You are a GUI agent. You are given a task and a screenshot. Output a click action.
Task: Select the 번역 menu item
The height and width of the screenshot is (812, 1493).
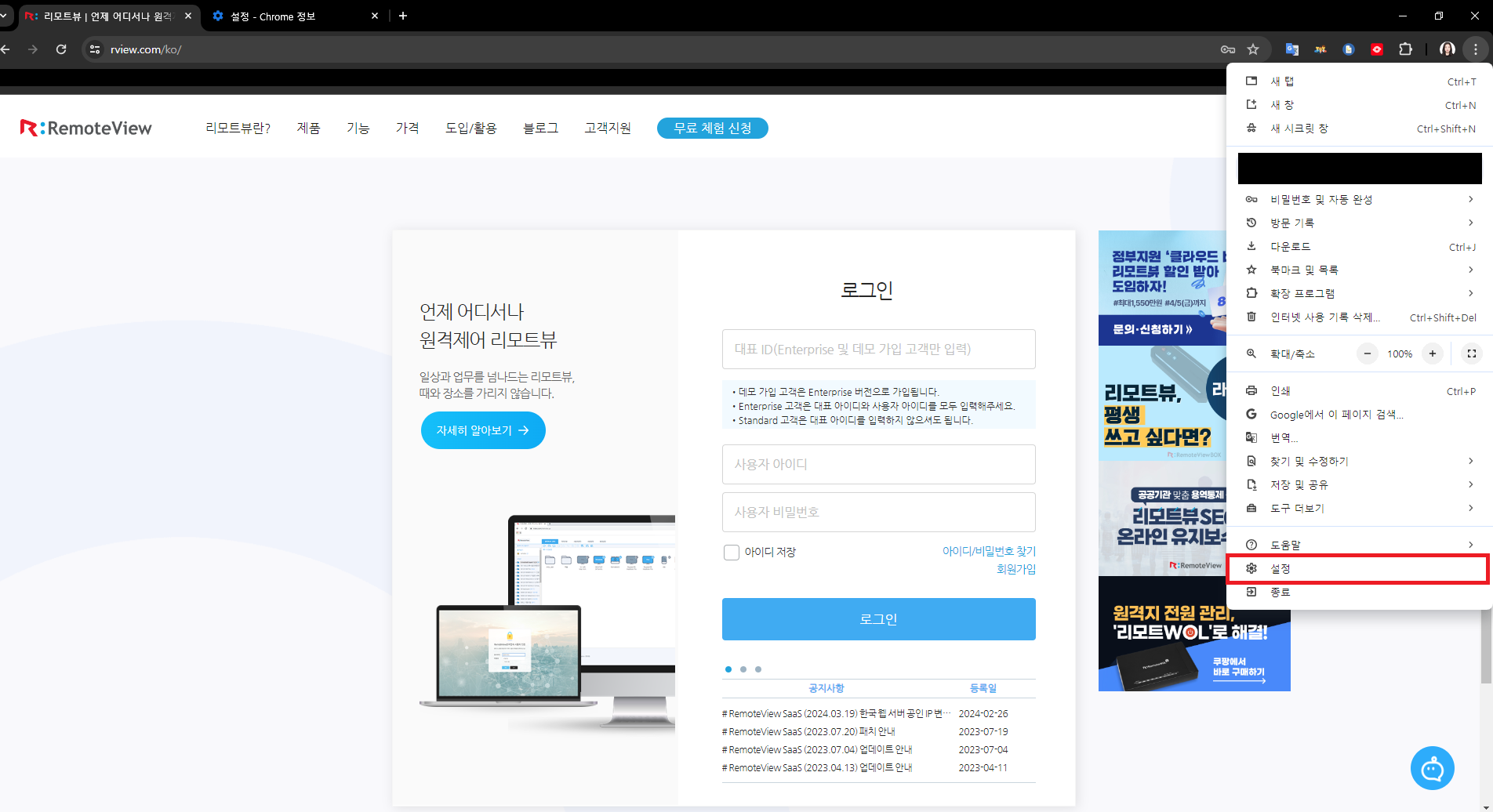[x=1360, y=437]
